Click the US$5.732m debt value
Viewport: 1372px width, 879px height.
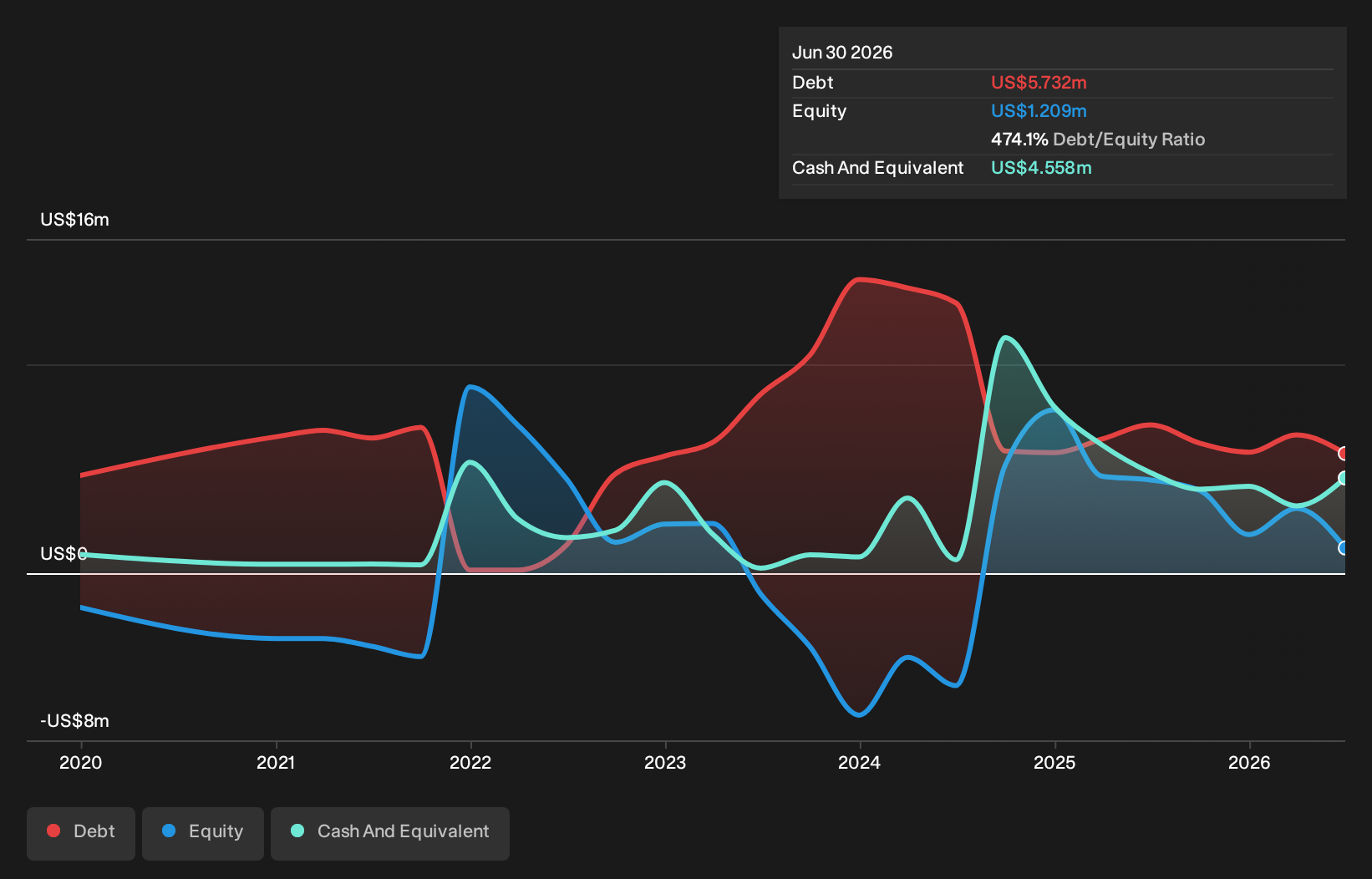click(x=1039, y=83)
